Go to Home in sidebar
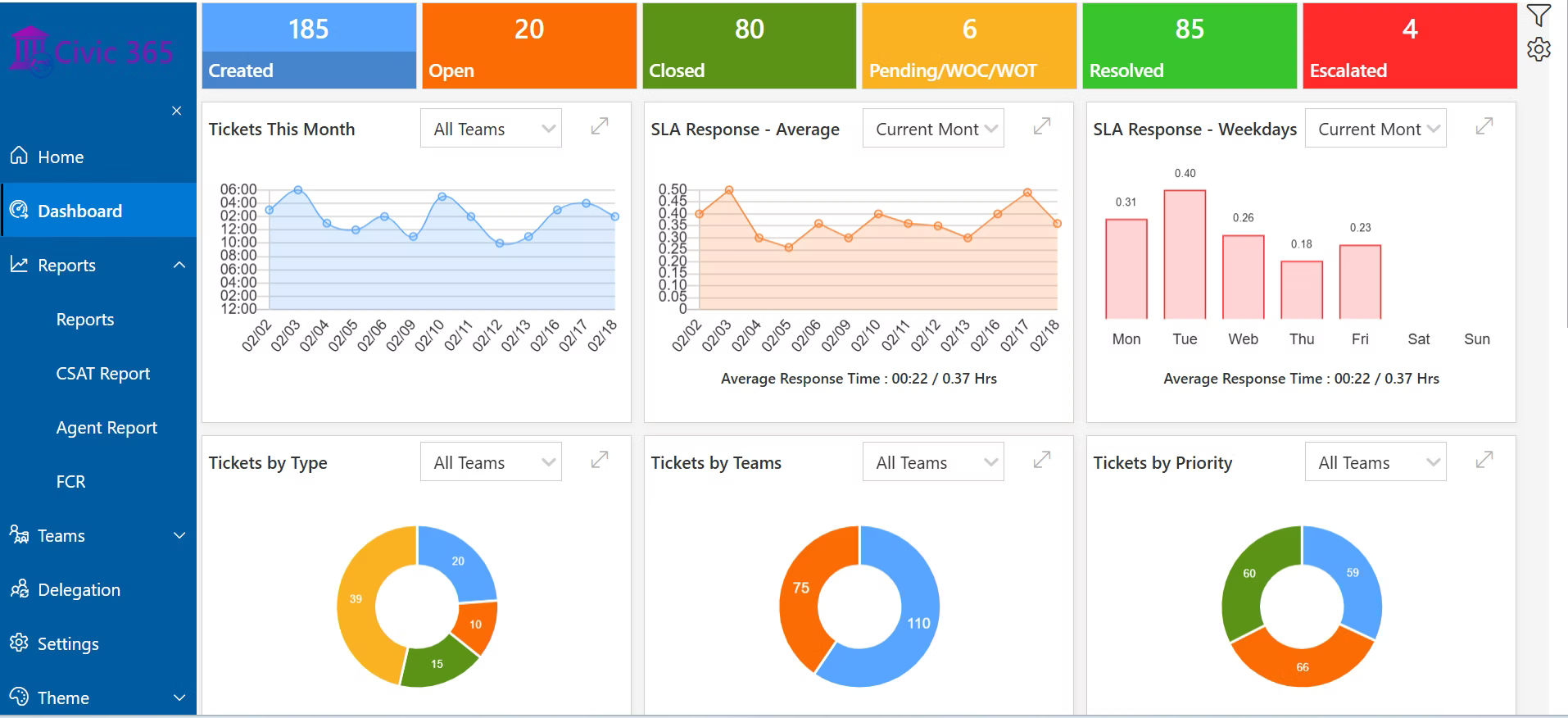The image size is (1568, 718). pyautogui.click(x=98, y=157)
